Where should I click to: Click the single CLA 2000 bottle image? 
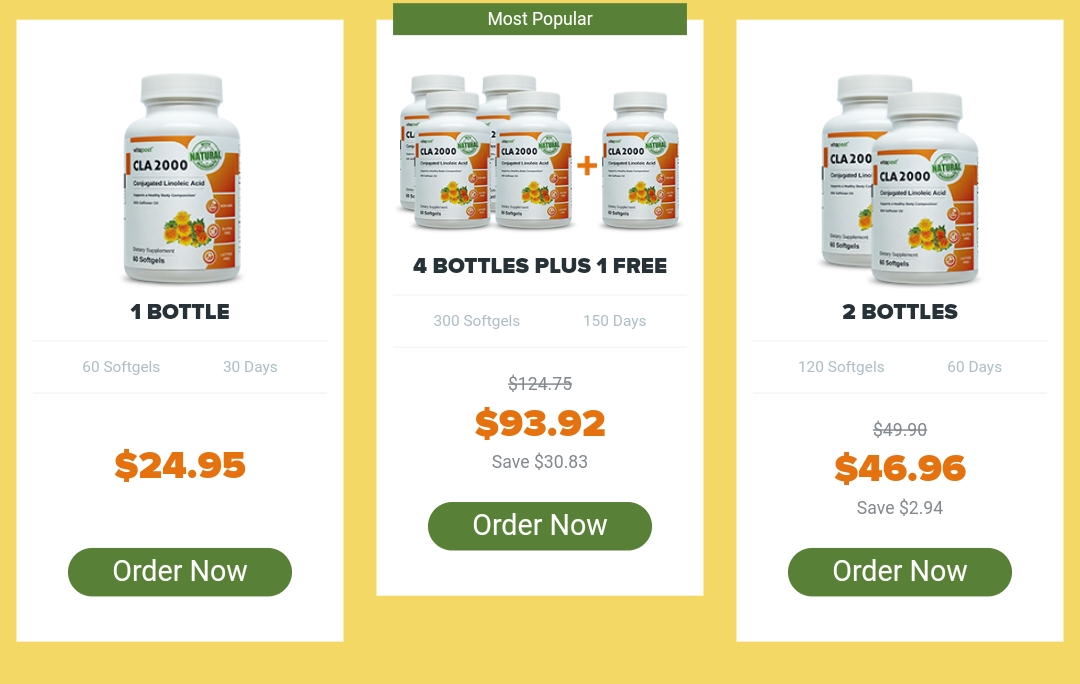point(182,179)
